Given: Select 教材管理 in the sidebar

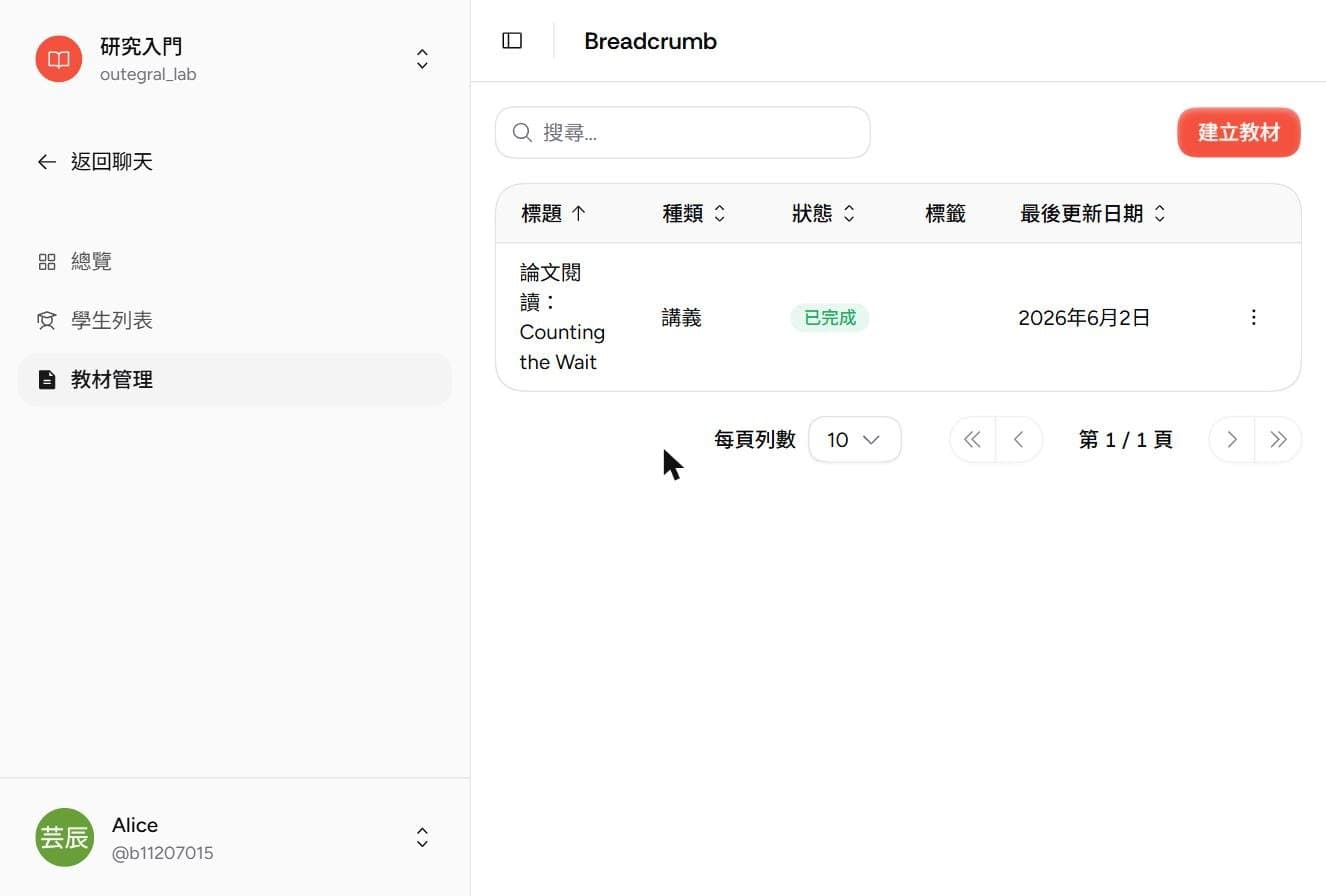Looking at the screenshot, I should pyautogui.click(x=235, y=380).
